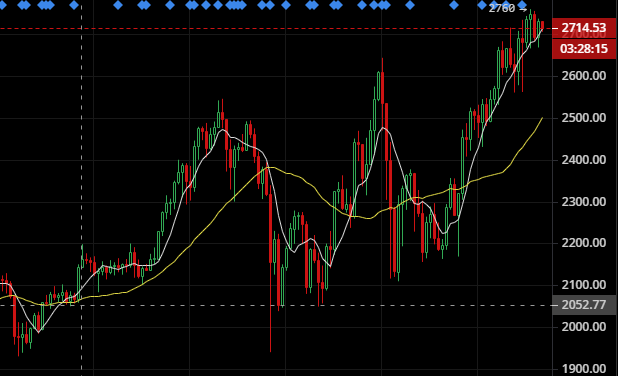Click the red 2714.53 current price label
Viewport: 618px width, 376px height.
(584, 28)
